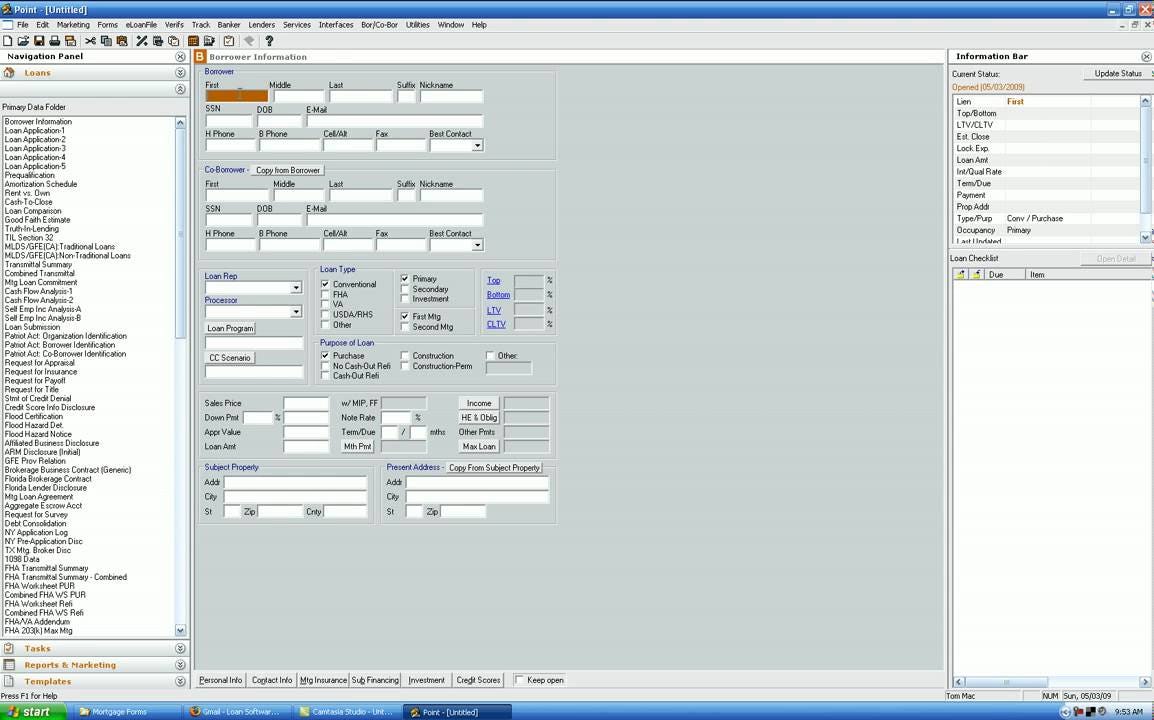
Task: Open the Forms menu
Action: click(107, 25)
